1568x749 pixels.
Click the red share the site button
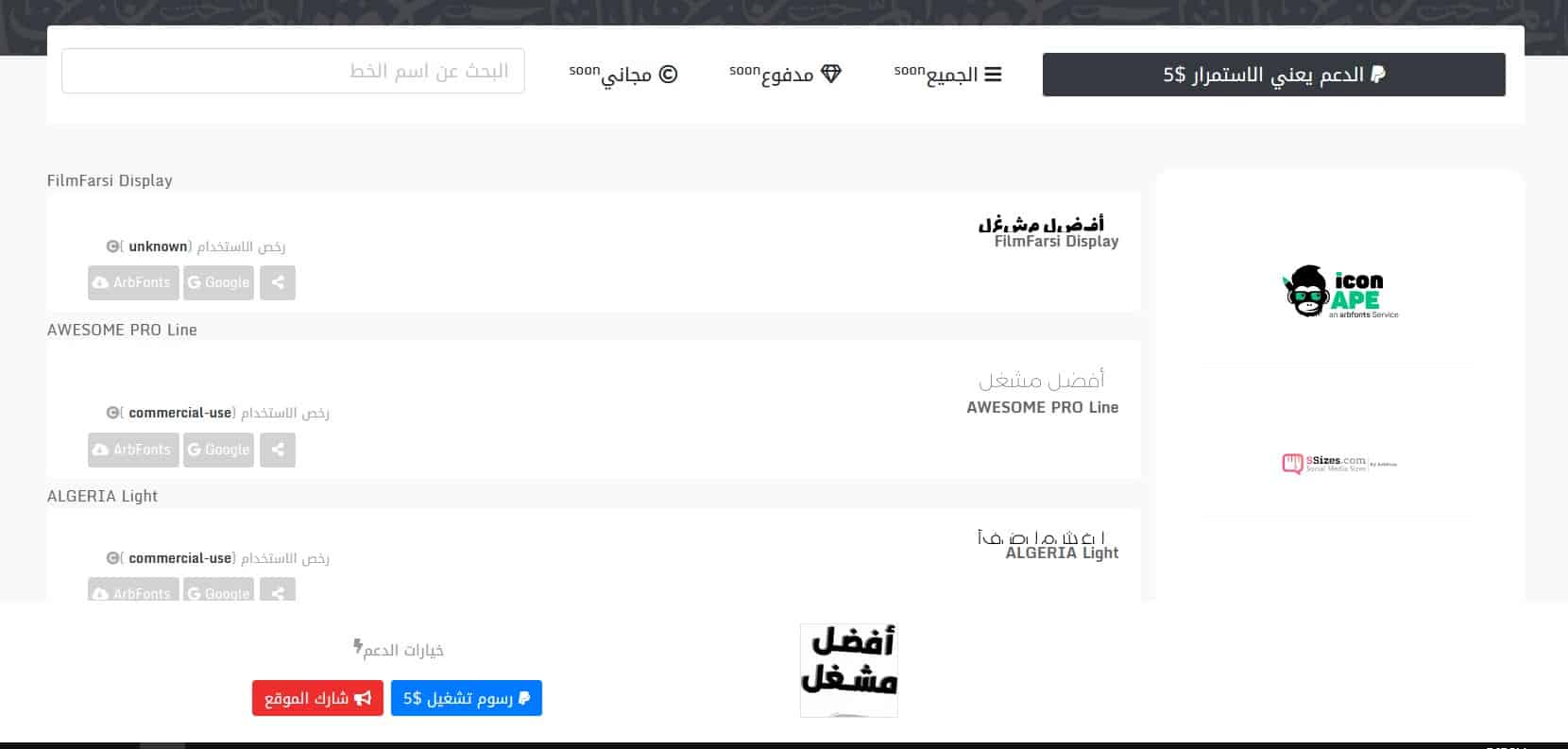pyautogui.click(x=317, y=698)
